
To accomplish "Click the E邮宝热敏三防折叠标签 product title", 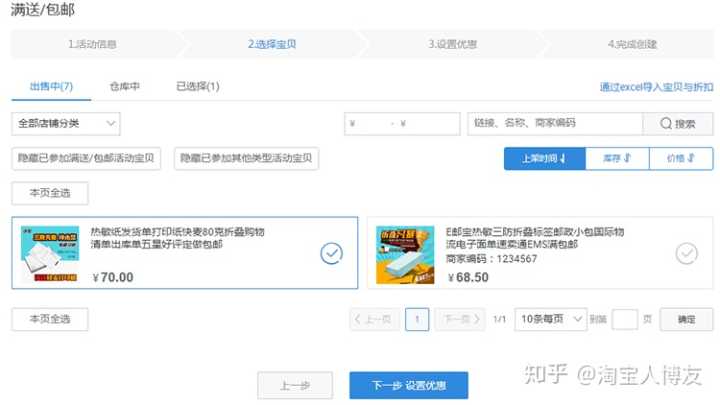I will click(x=535, y=237).
